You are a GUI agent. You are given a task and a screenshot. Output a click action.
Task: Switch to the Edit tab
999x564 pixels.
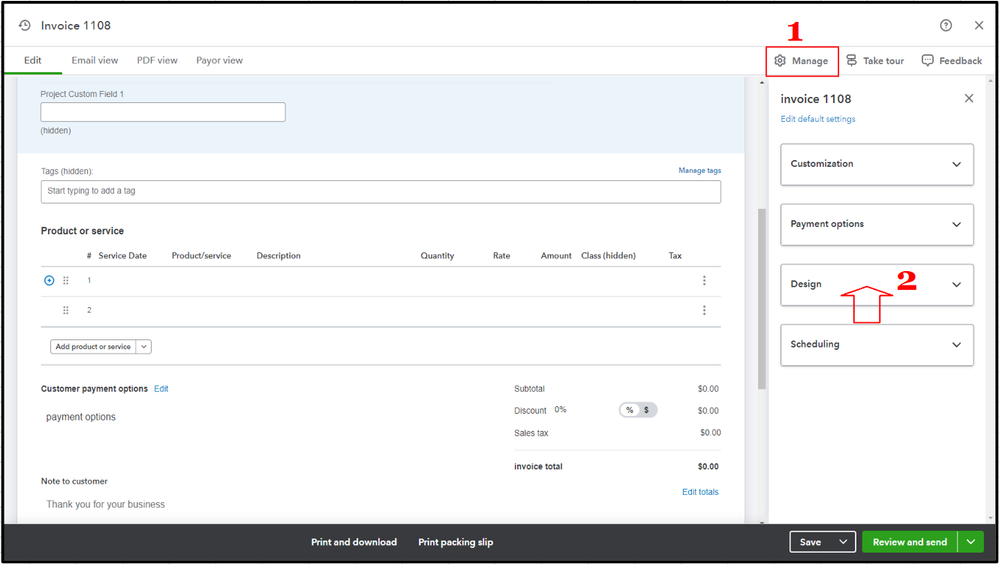(32, 60)
